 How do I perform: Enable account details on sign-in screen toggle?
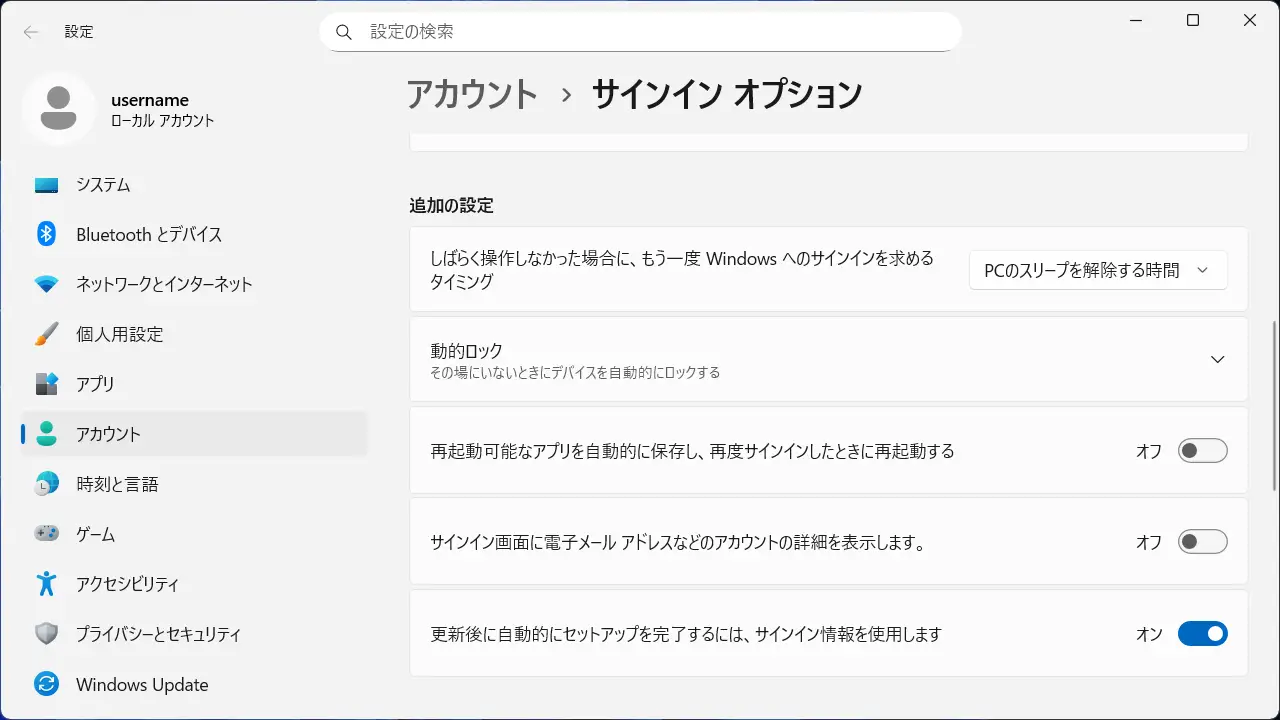coord(1202,542)
